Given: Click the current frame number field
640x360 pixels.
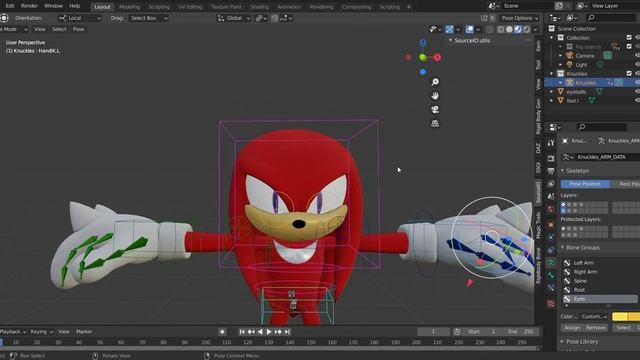Looking at the screenshot, I should point(433,332).
